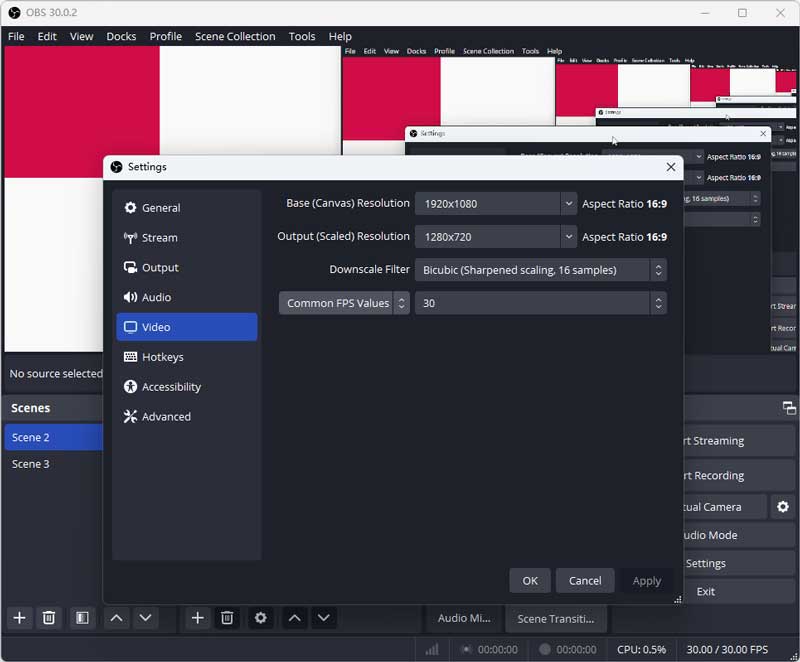Switch to Audio settings category
The height and width of the screenshot is (662, 800).
pyautogui.click(x=156, y=297)
